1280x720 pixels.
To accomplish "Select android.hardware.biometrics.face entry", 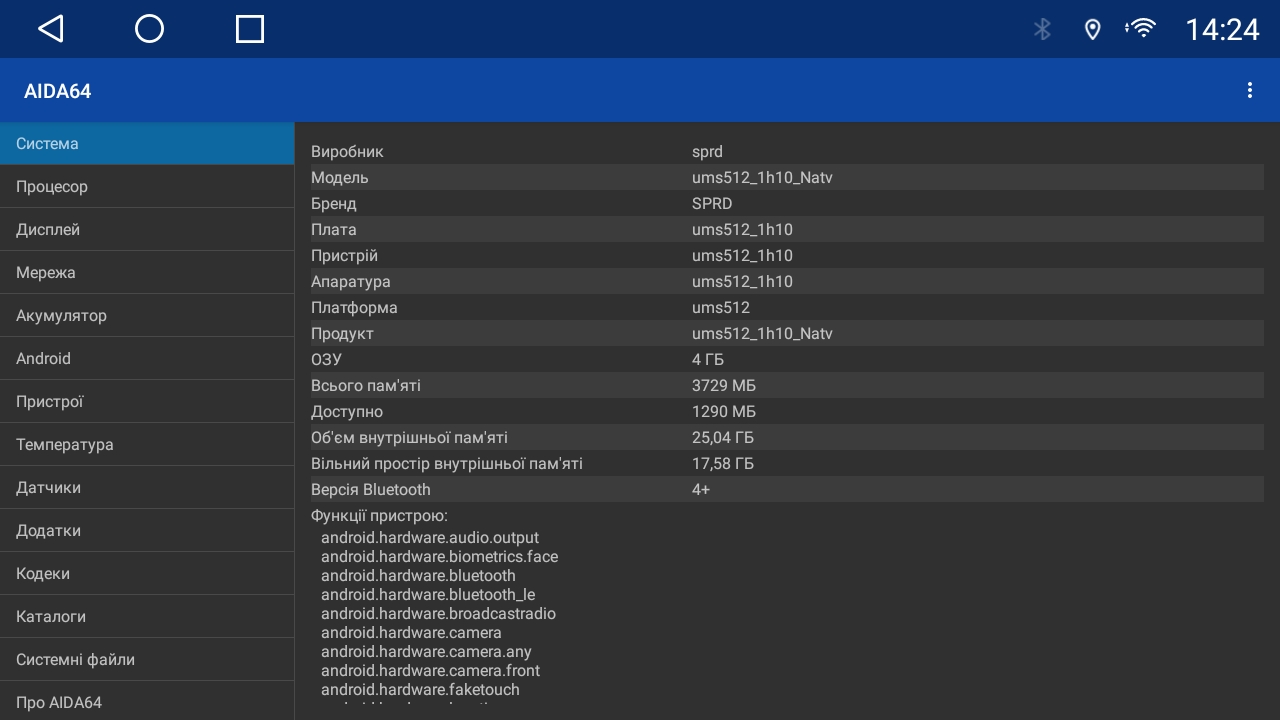I will (440, 557).
